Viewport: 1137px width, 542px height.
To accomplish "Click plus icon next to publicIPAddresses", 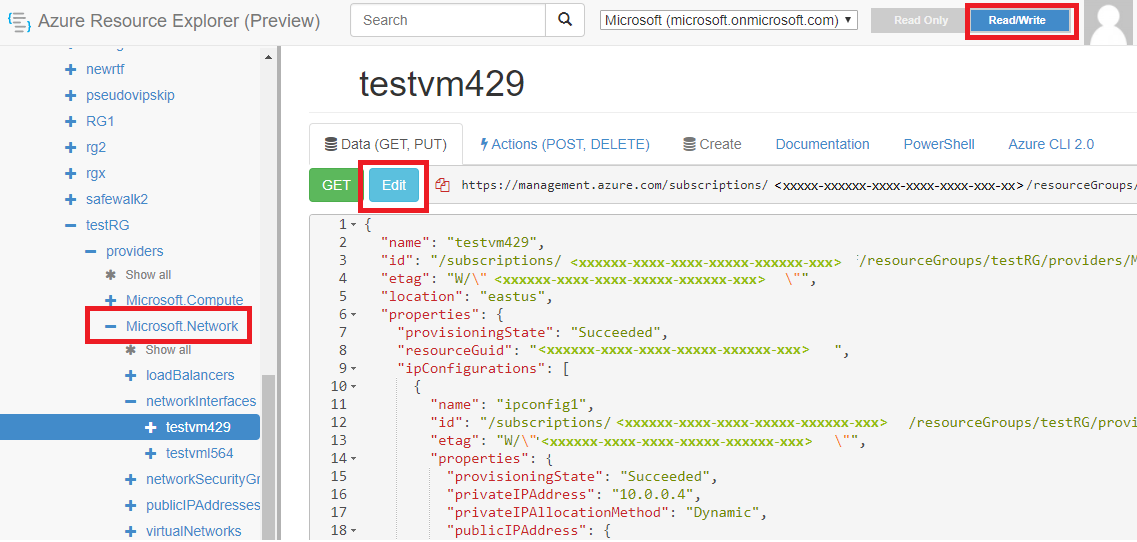I will (130, 506).
